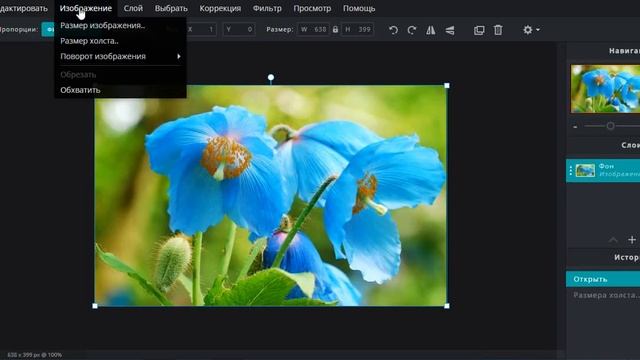This screenshot has width=640, height=360.
Task: Undo the last action with the undo arrow
Action: click(x=393, y=30)
